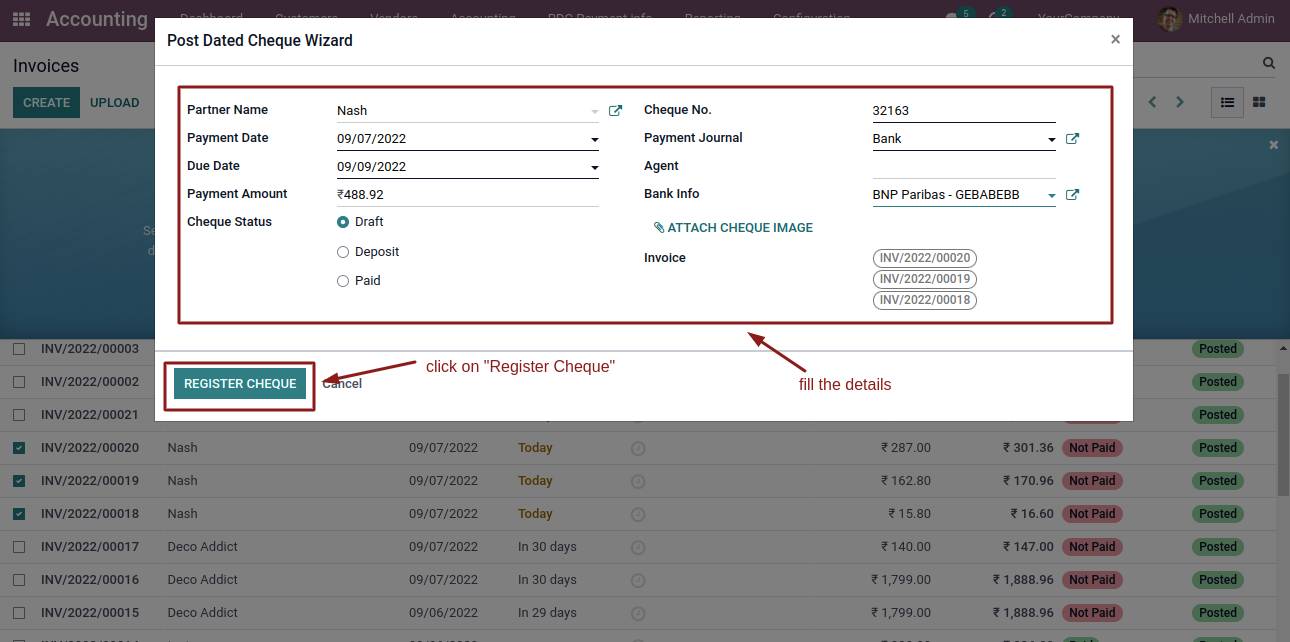Screen dimensions: 1290x642
Task: Open activities clock icon with badge 2
Action: tap(998, 17)
